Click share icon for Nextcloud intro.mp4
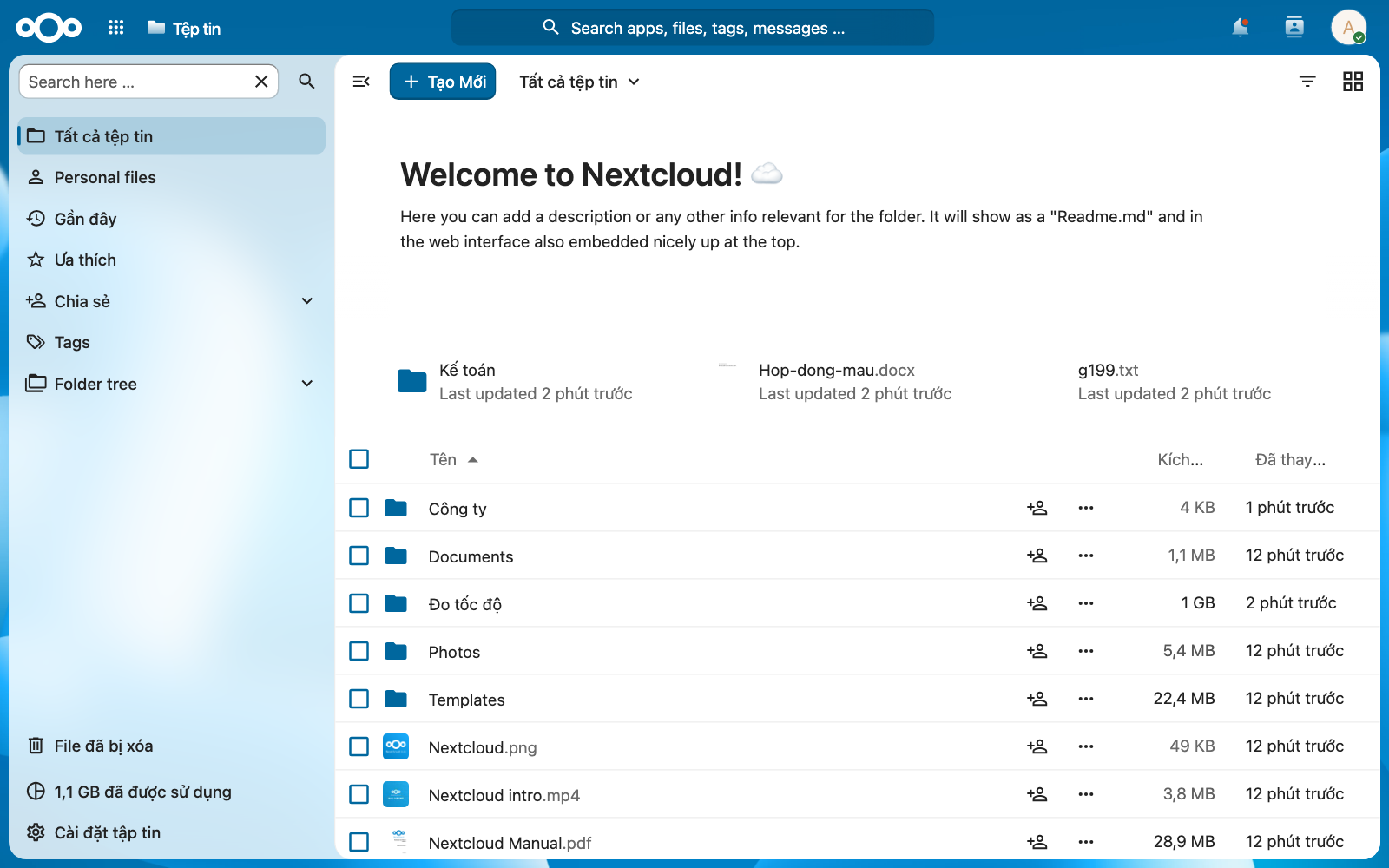The width and height of the screenshot is (1389, 868). click(1037, 794)
